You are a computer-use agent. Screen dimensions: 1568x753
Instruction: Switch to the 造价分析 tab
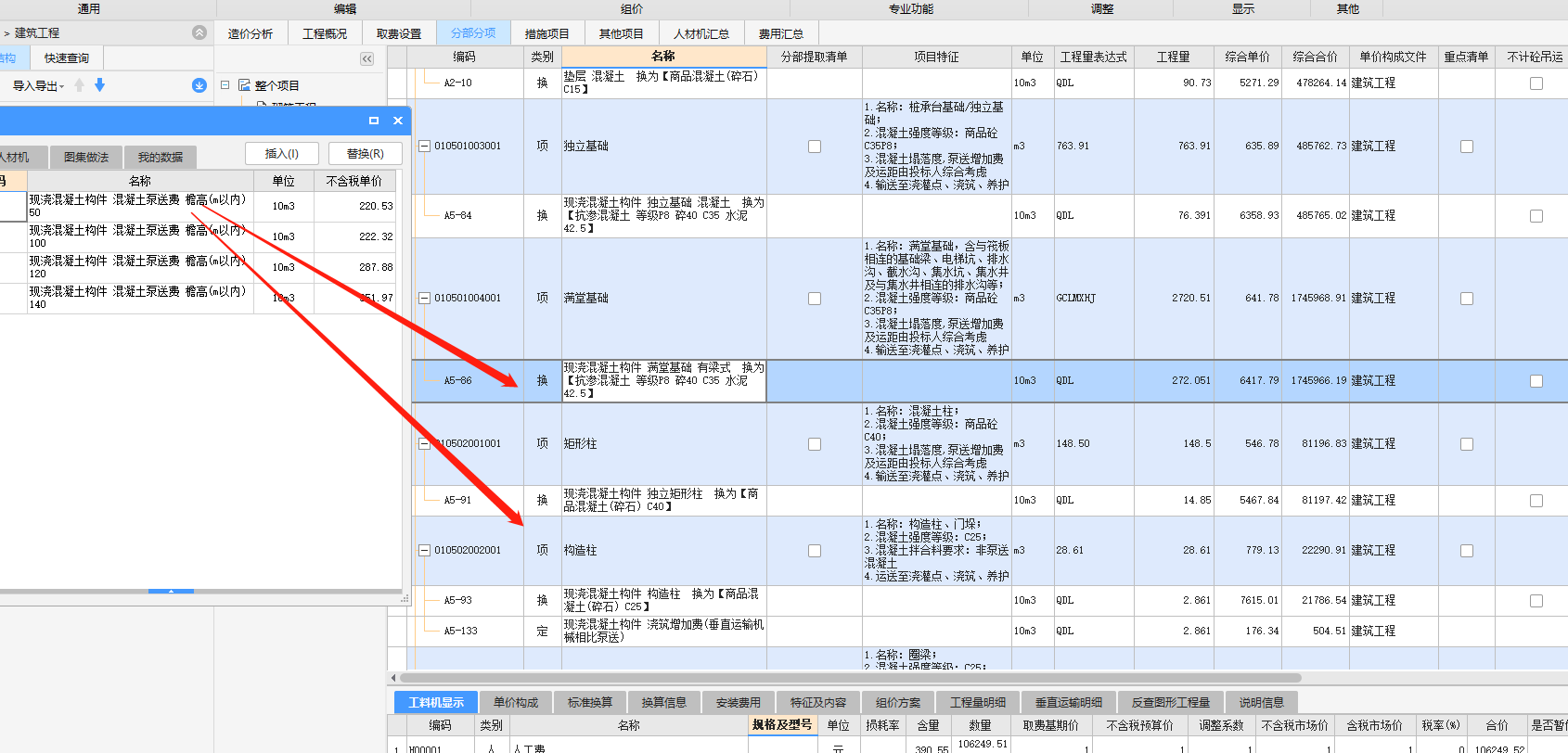251,33
